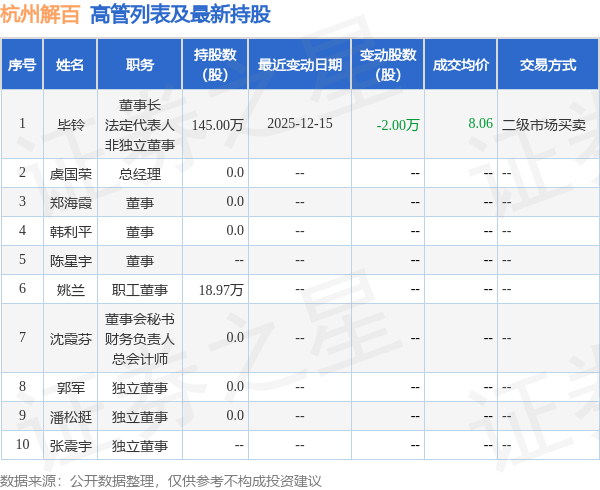600x490 pixels.
Task: Click the 成交均价 column header
Action: [x=461, y=64]
